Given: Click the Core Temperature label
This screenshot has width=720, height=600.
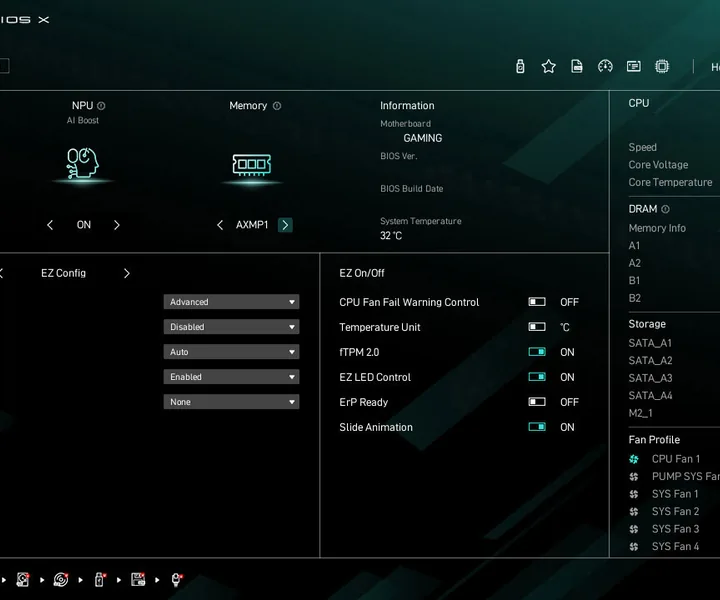Looking at the screenshot, I should [670, 182].
